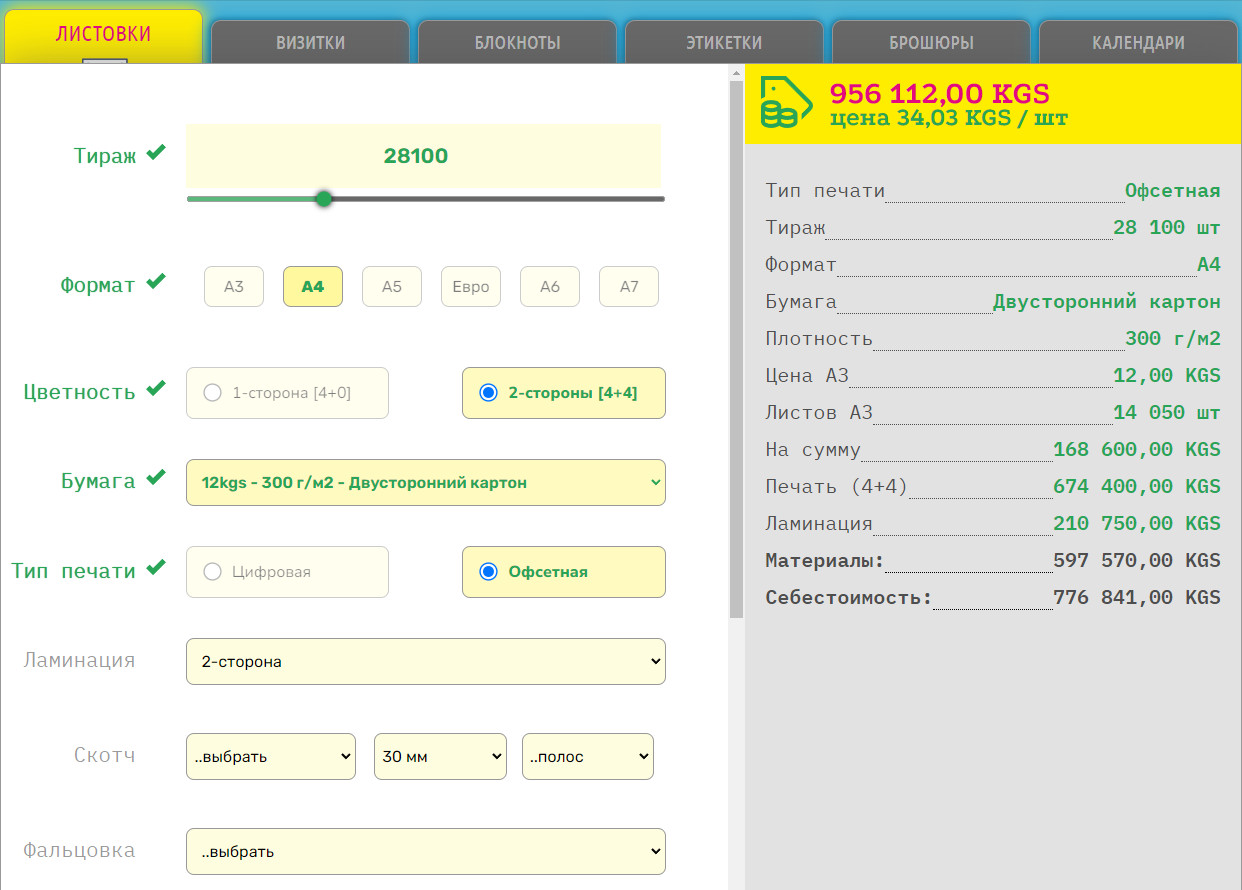Click the per-unit price 34,03 KGS / шт
Viewport: 1242px width, 890px height.
(949, 118)
